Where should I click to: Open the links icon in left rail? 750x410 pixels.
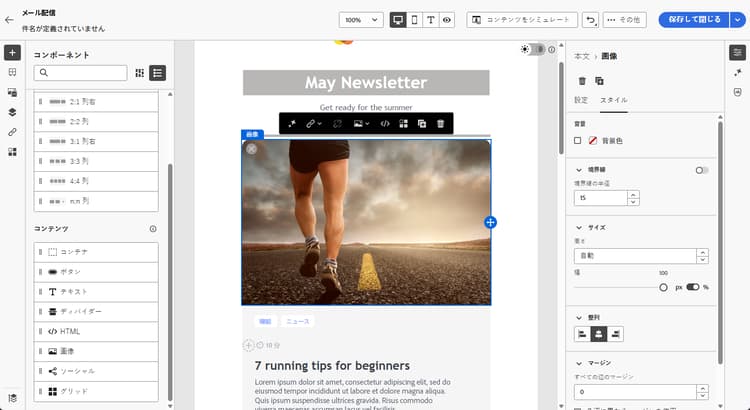point(12,132)
